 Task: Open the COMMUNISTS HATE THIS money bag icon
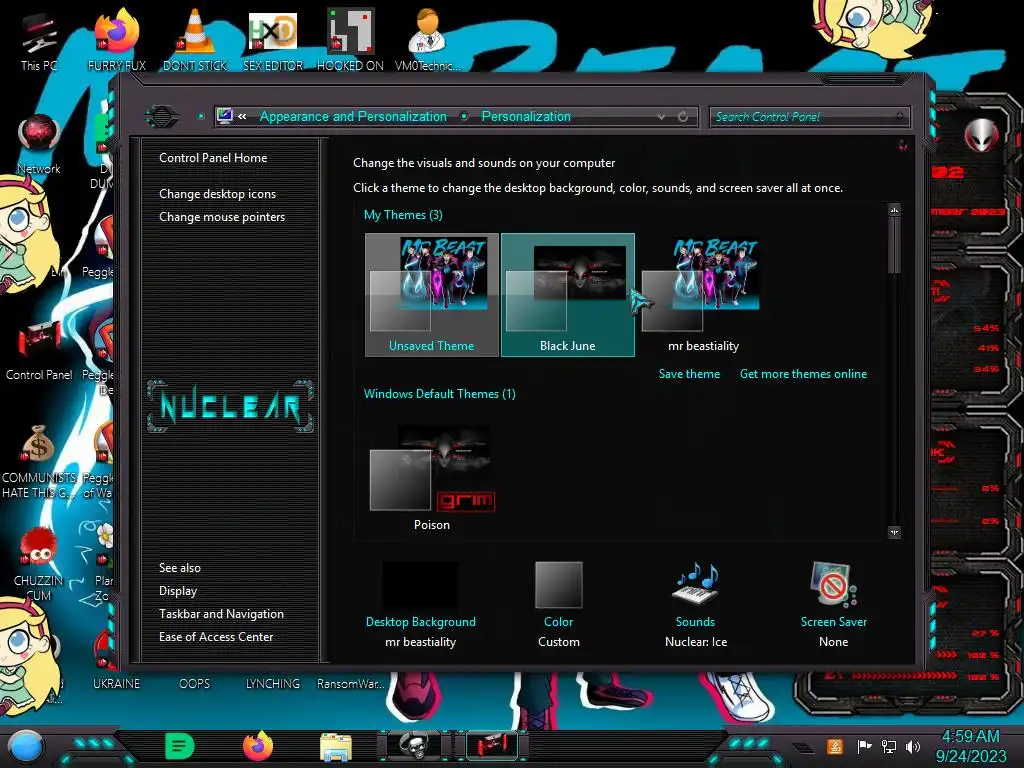pos(39,462)
